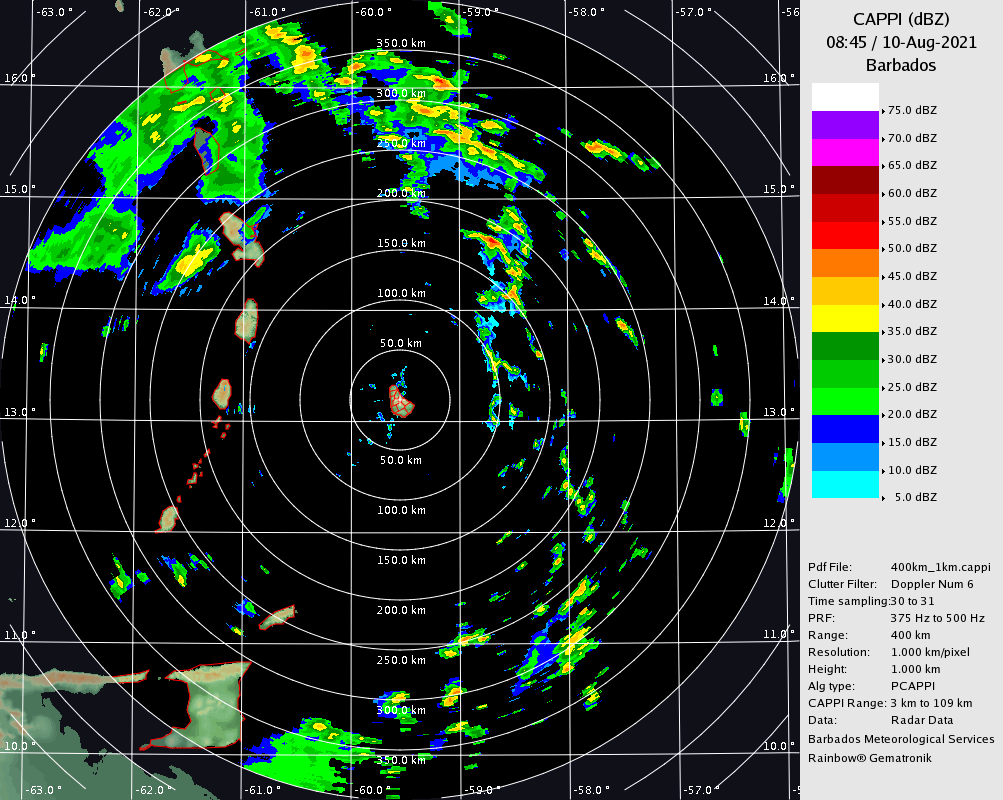Screen dimensions: 1003x800
Task: Click the magenta 65.0 dBZ legend swatch
Action: [x=845, y=152]
